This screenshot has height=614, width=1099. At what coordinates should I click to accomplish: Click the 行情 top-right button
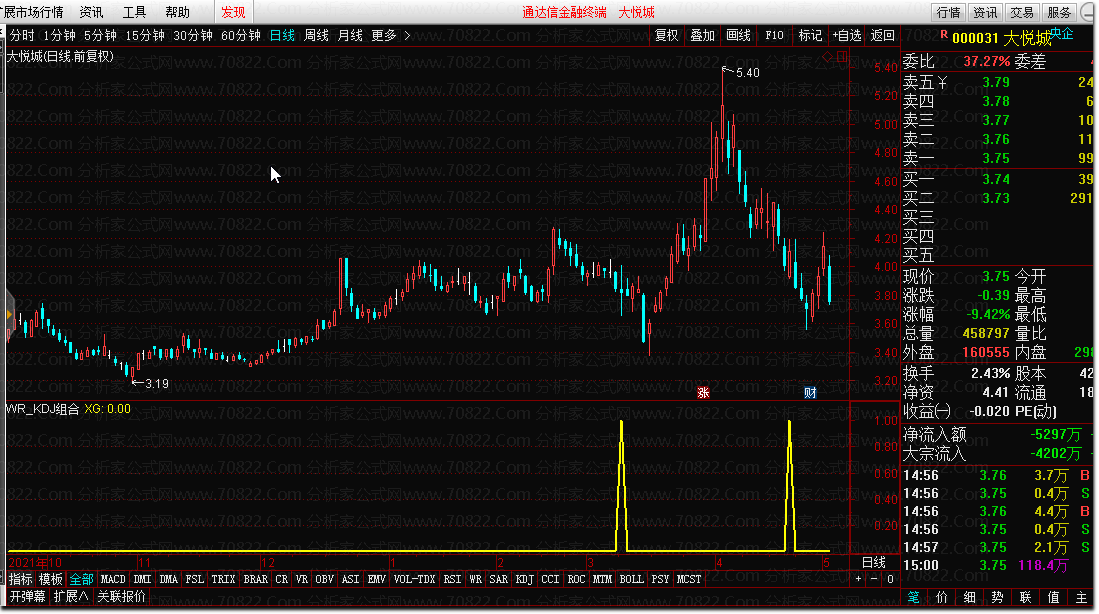(948, 13)
